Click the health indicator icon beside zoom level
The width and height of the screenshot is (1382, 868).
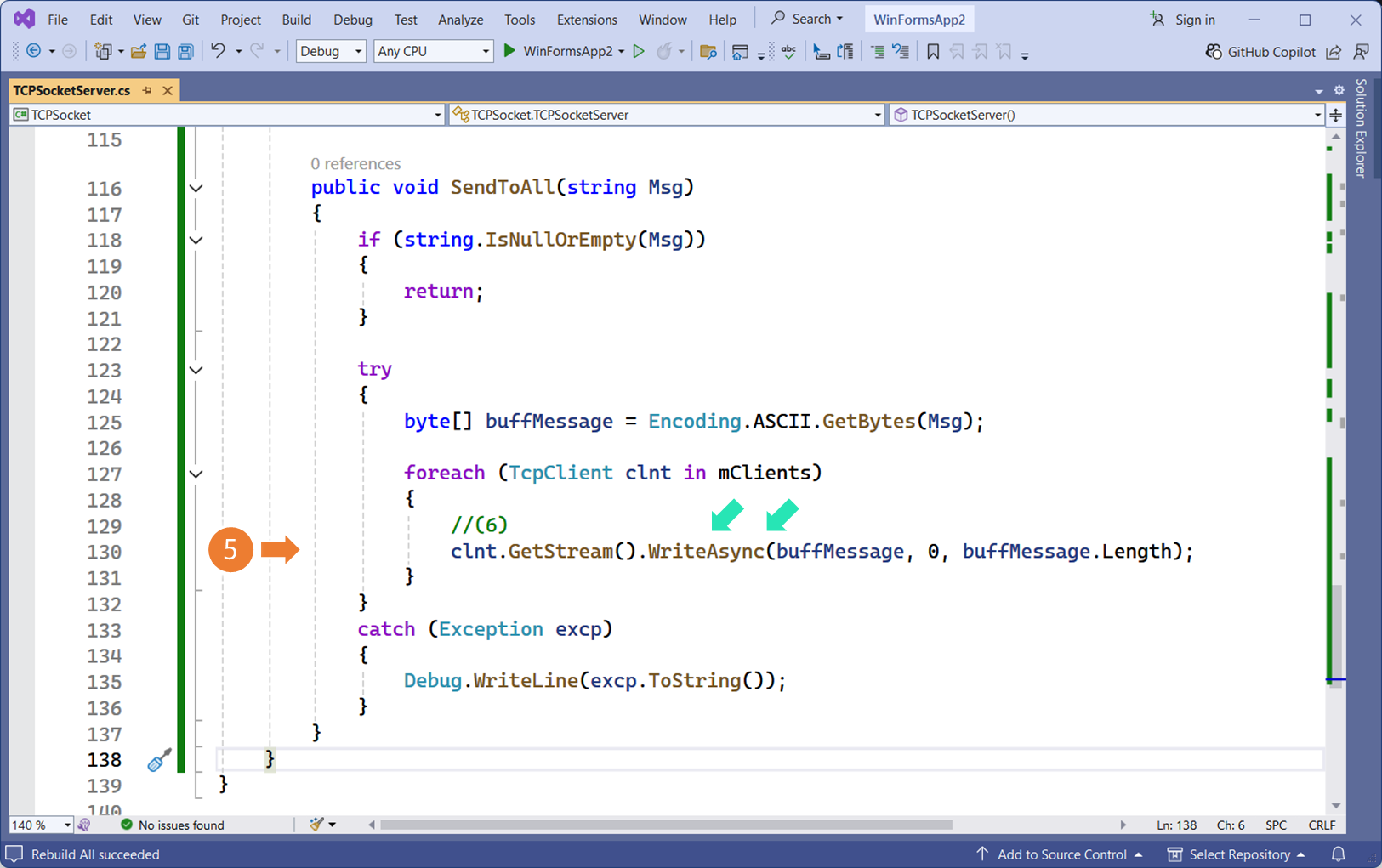click(x=83, y=825)
